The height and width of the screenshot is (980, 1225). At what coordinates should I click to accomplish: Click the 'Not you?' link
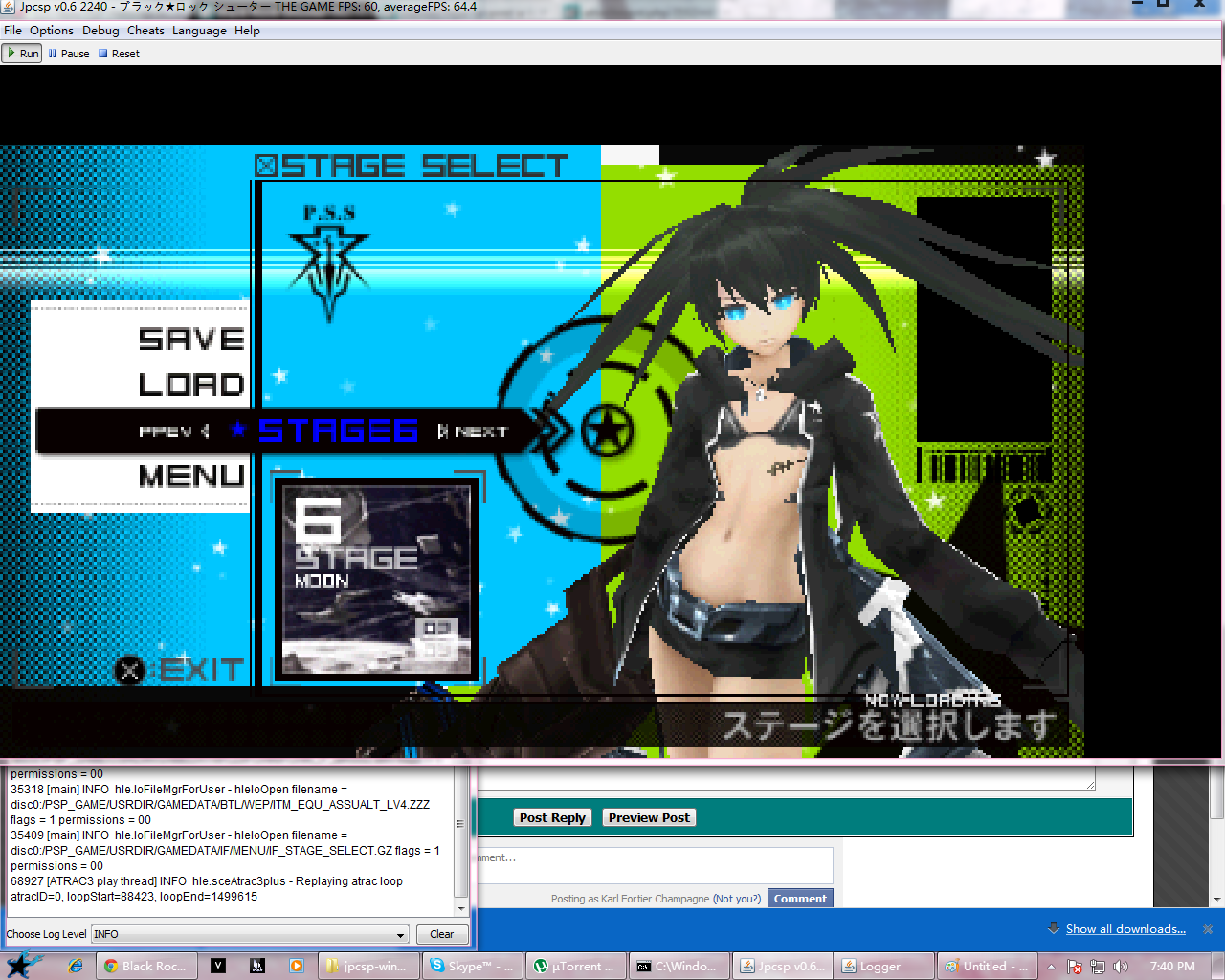tap(737, 899)
